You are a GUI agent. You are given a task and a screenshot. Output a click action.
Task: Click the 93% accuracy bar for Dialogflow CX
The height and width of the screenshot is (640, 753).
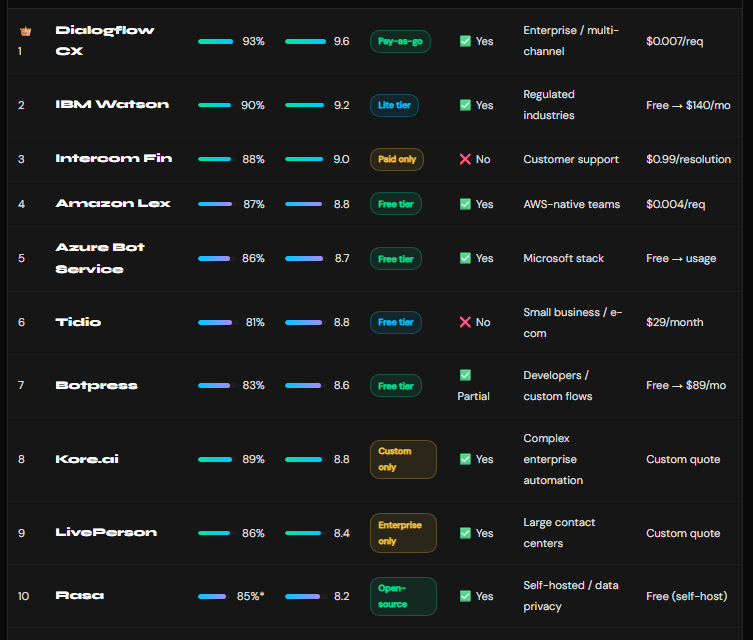pos(215,41)
